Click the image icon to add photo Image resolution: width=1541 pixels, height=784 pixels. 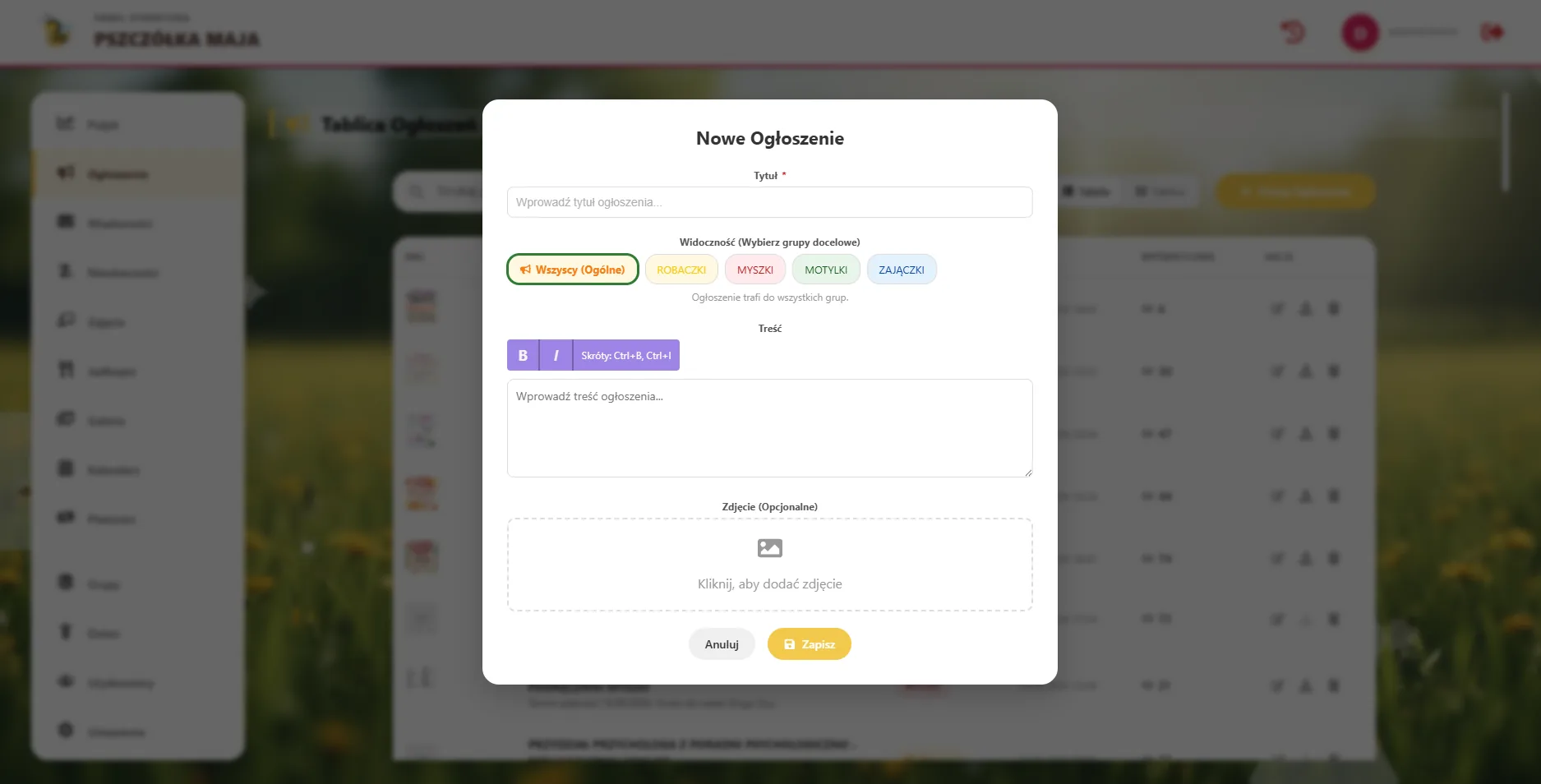pyautogui.click(x=770, y=548)
